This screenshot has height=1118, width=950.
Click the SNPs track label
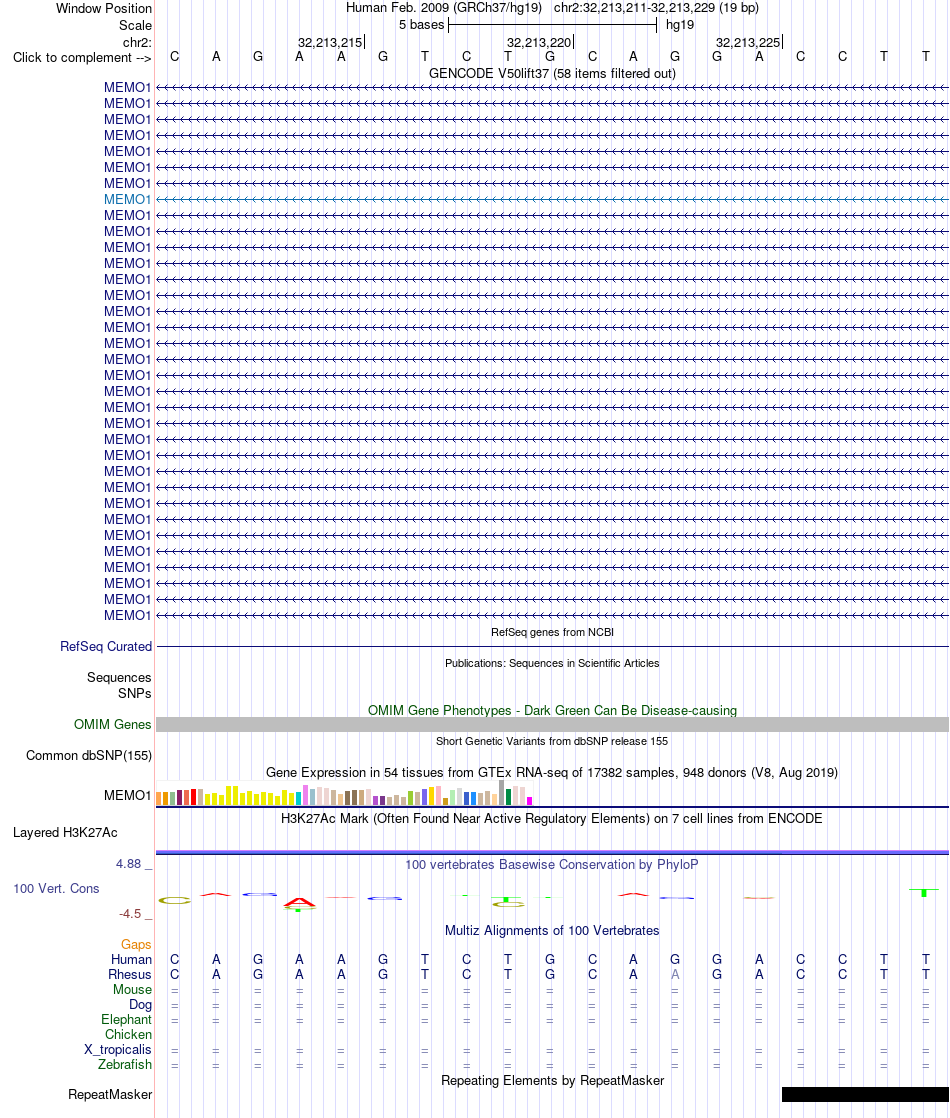pyautogui.click(x=135, y=694)
